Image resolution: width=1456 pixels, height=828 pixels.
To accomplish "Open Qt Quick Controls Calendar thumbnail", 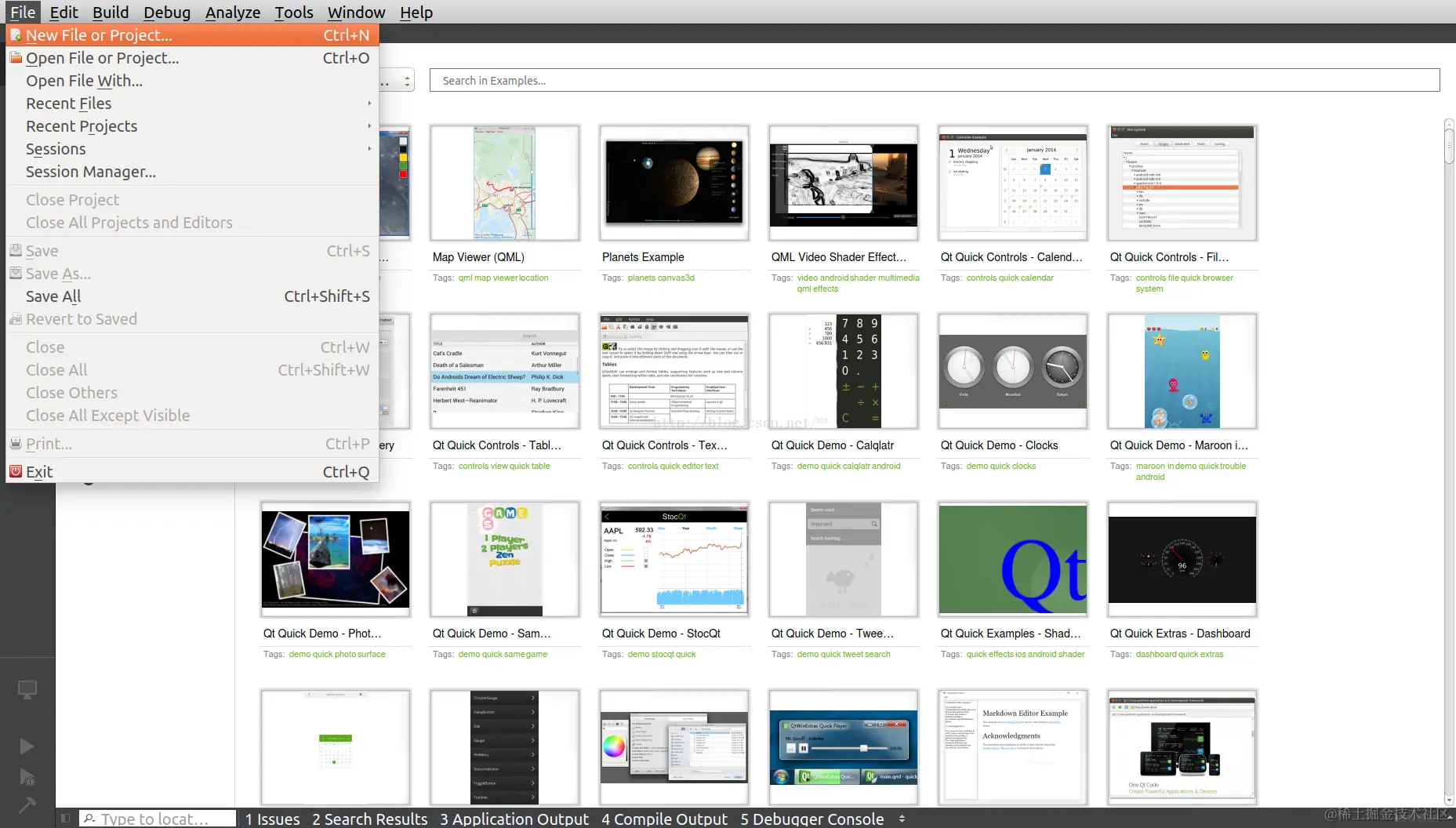I will [1013, 183].
